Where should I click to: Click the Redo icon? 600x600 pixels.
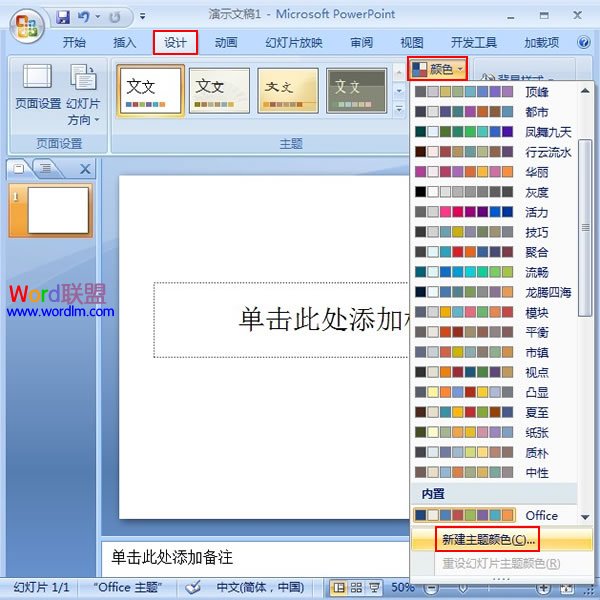(114, 17)
